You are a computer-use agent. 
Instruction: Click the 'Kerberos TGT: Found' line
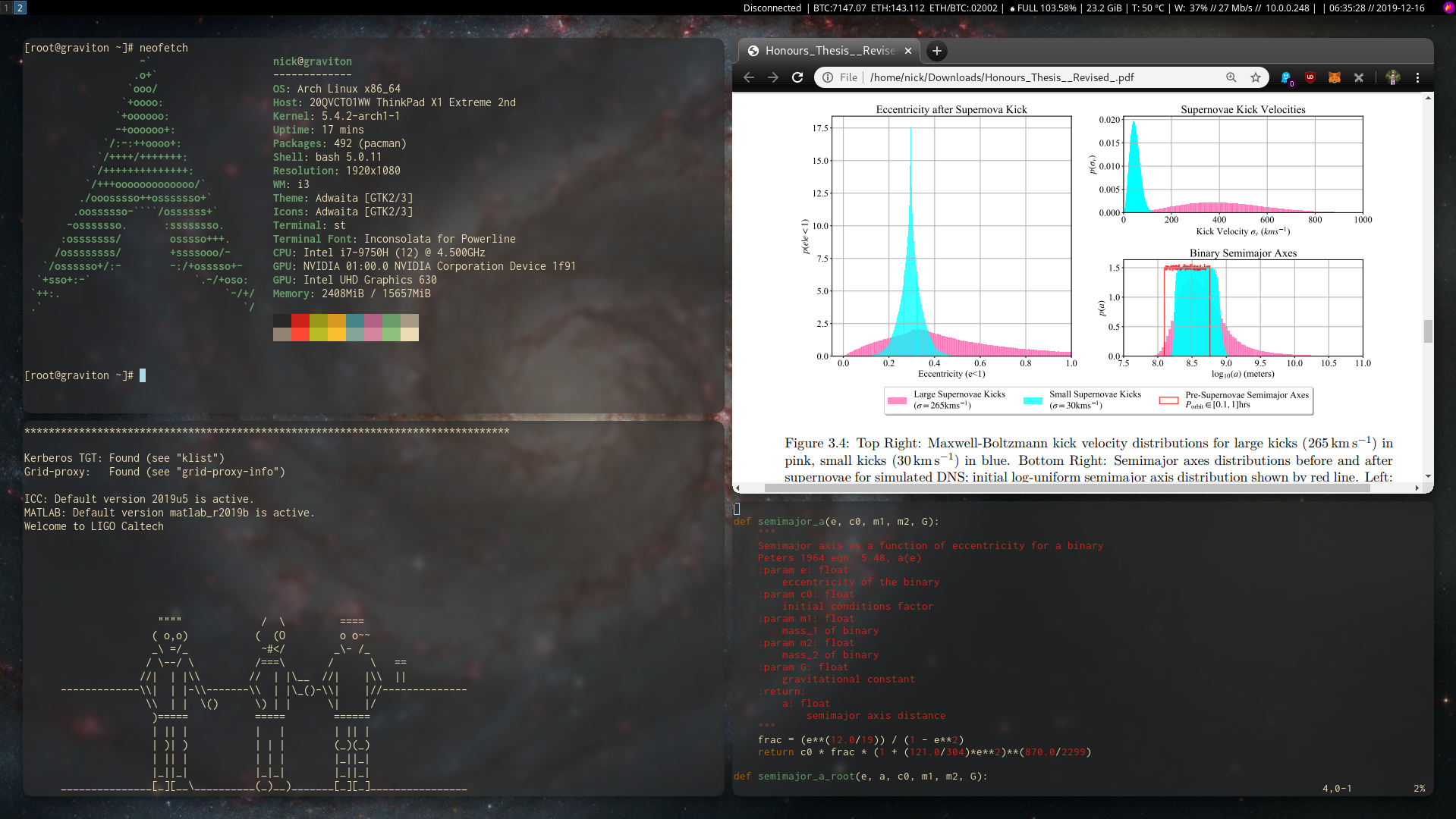pyautogui.click(x=124, y=458)
